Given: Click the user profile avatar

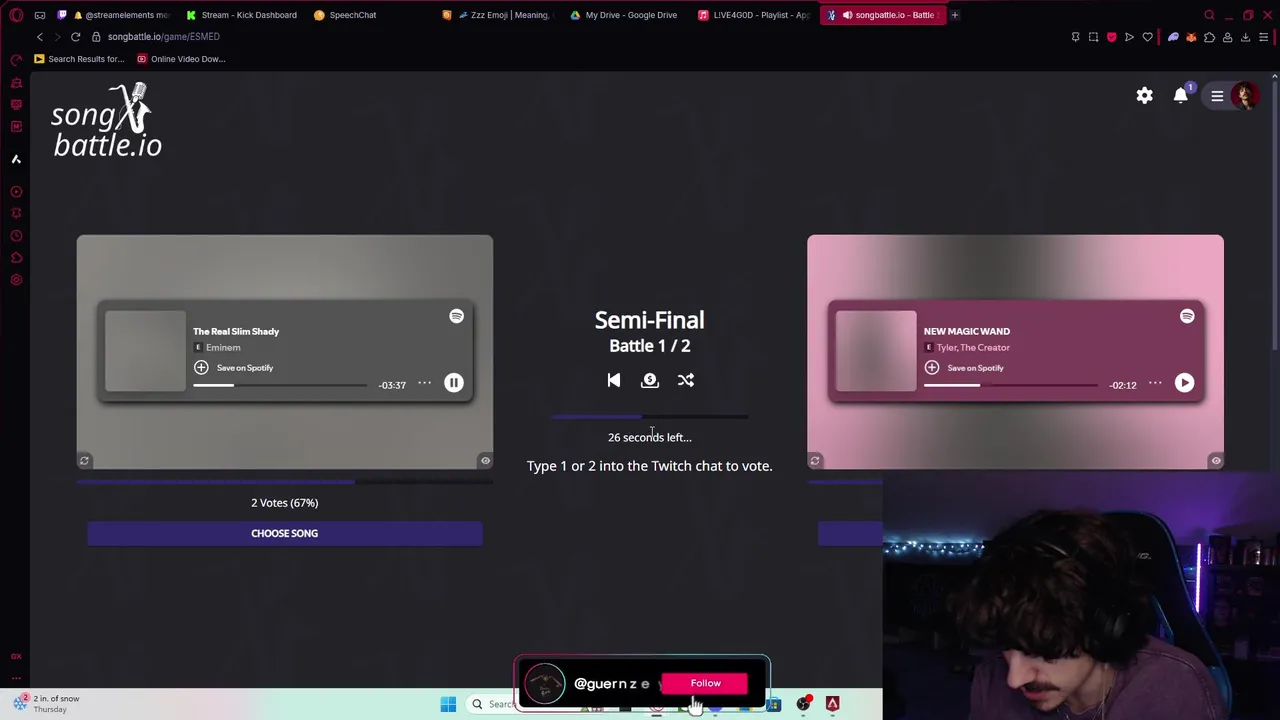Looking at the screenshot, I should click(1245, 96).
